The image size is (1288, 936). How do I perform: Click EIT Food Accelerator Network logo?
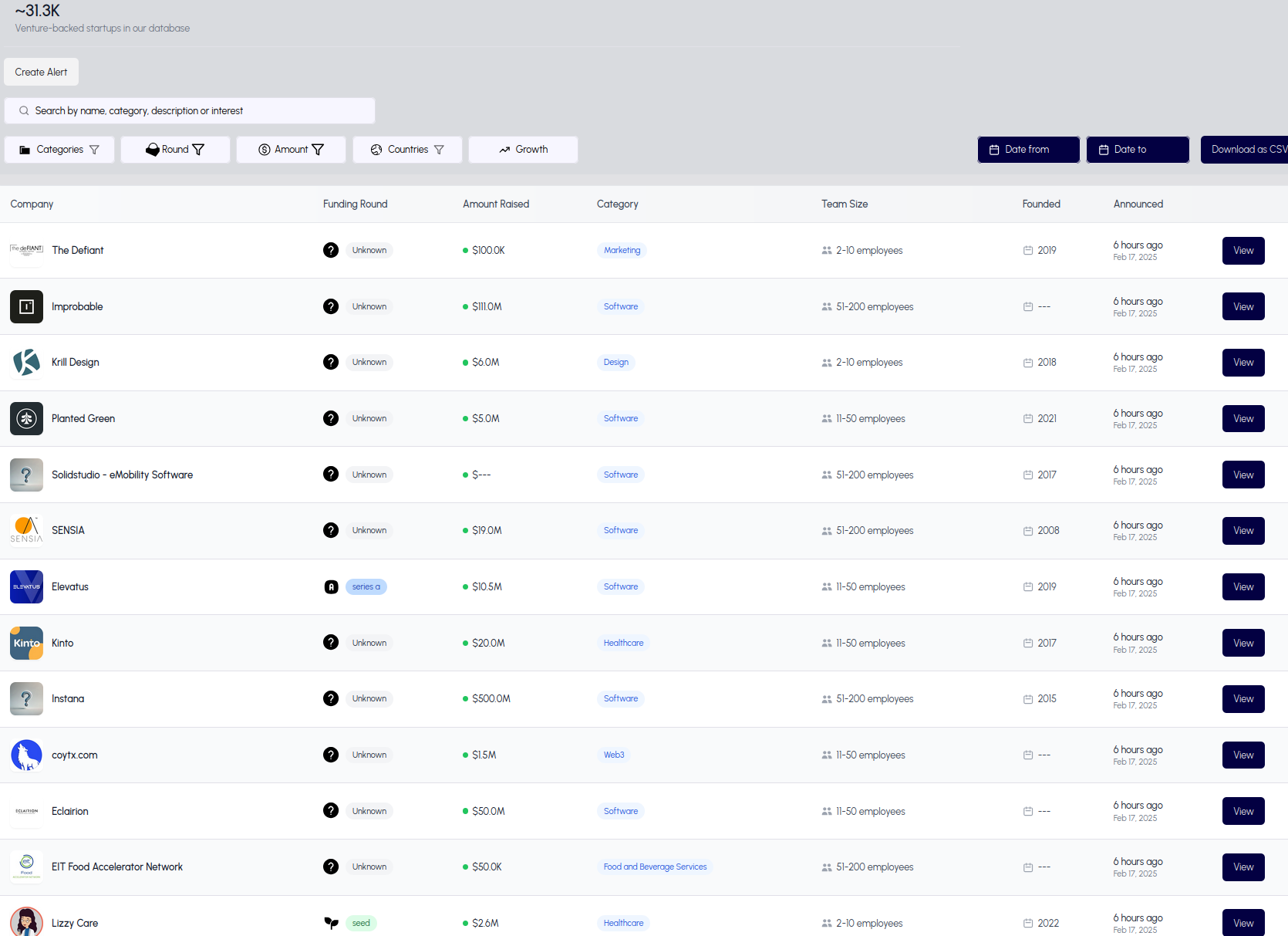(26, 867)
